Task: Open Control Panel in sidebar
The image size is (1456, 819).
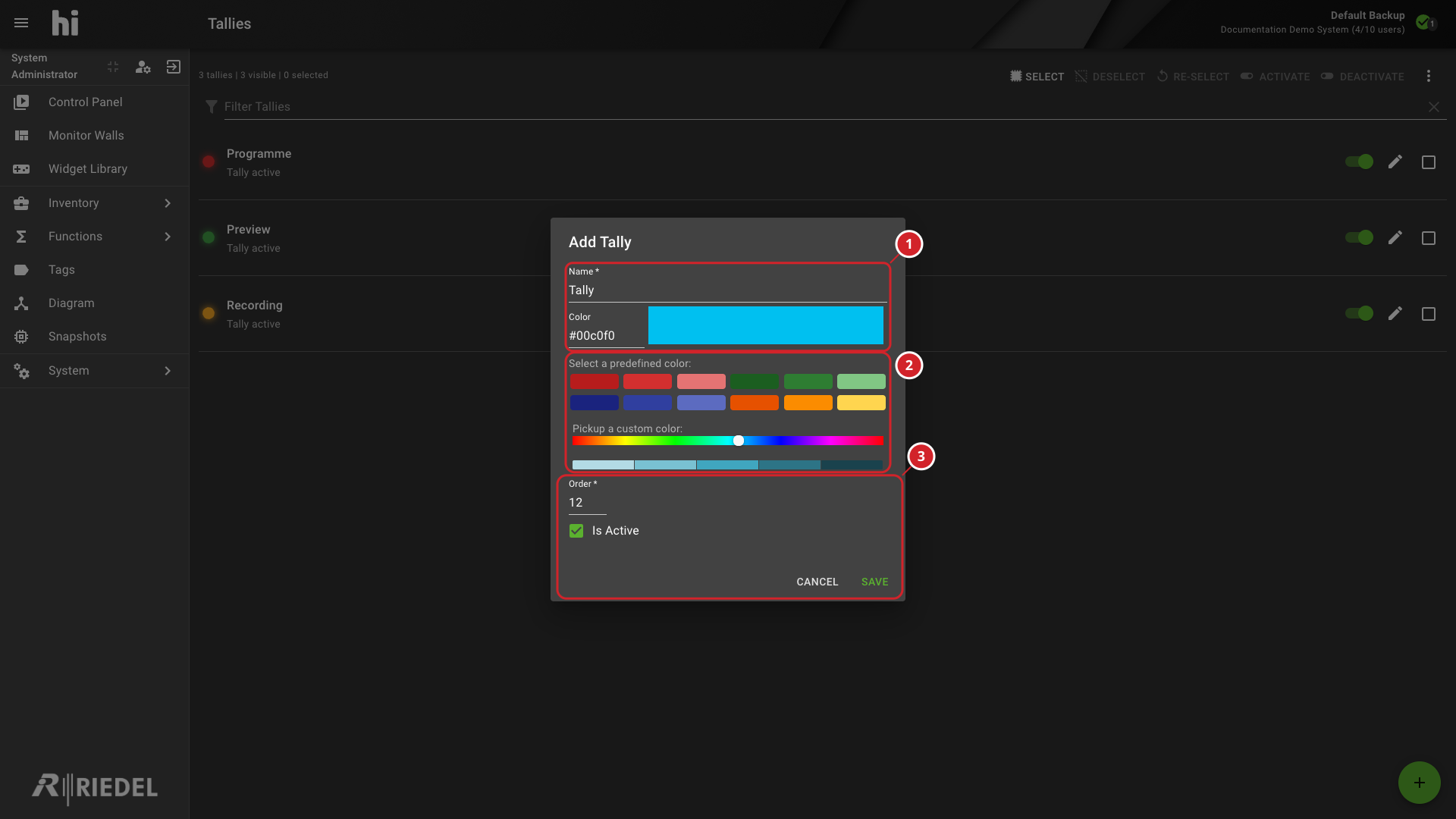Action: [x=94, y=102]
